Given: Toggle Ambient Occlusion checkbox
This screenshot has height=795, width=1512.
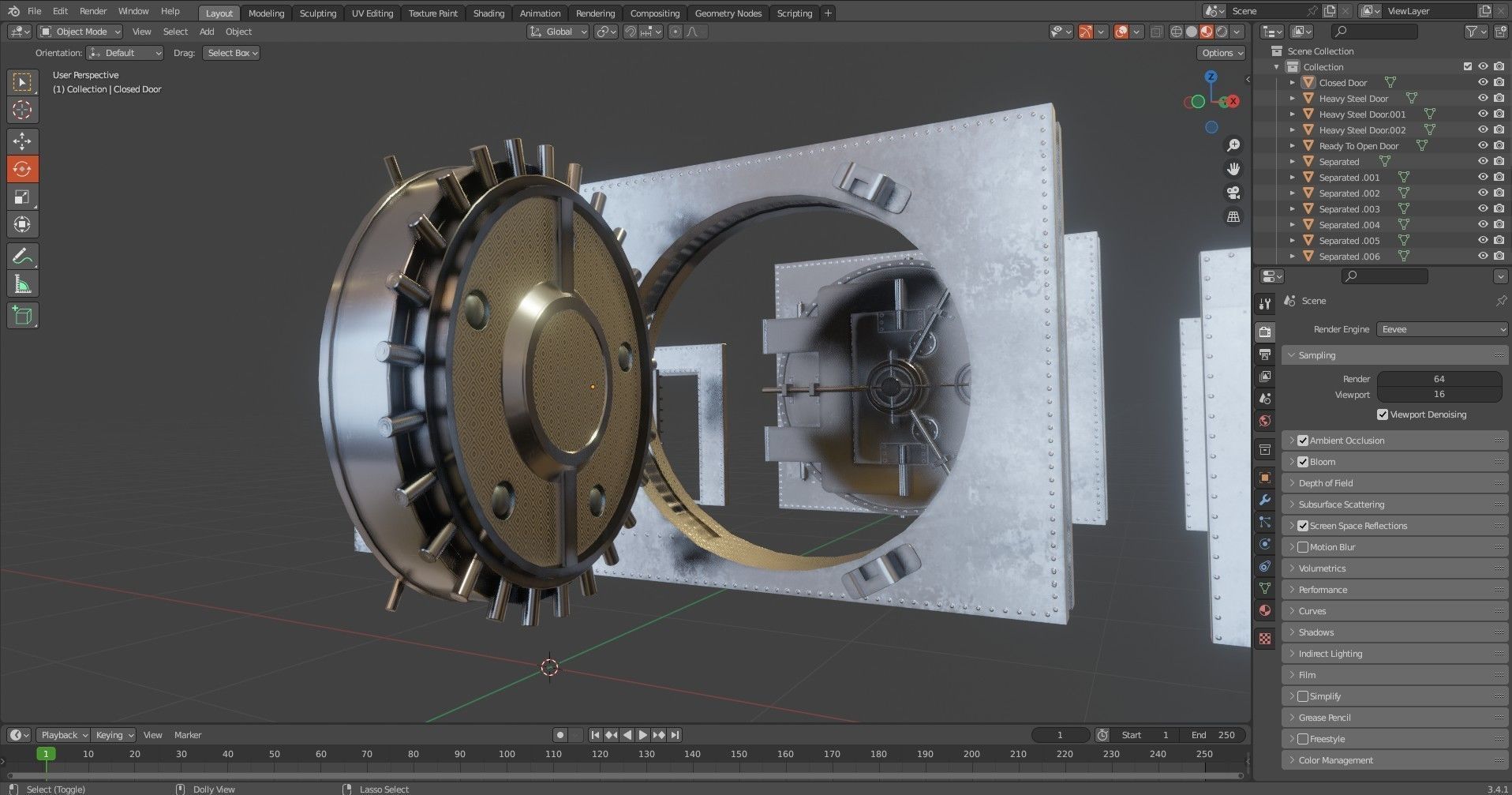Looking at the screenshot, I should coord(1303,441).
